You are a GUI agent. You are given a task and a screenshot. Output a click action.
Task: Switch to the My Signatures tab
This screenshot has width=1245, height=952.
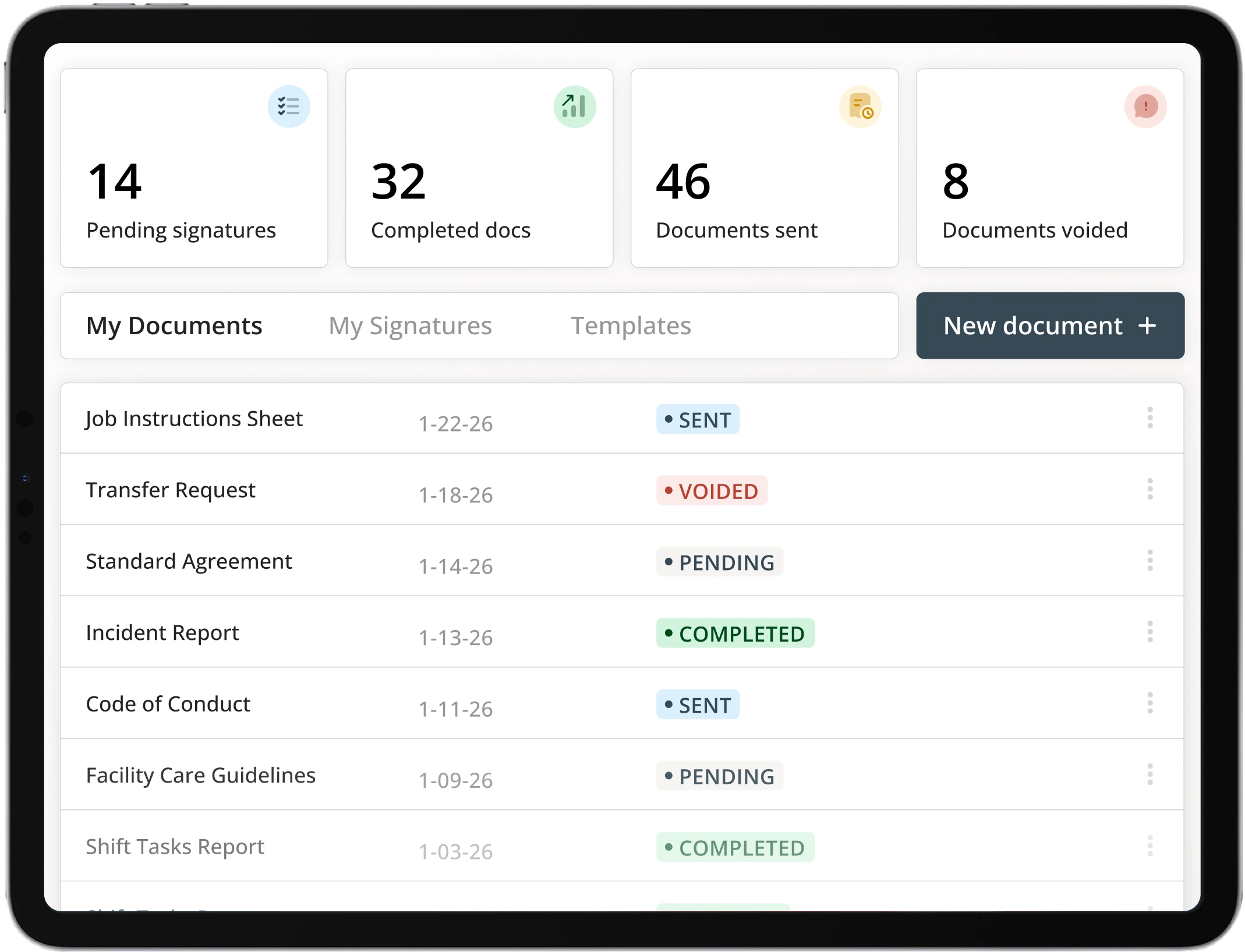(410, 325)
